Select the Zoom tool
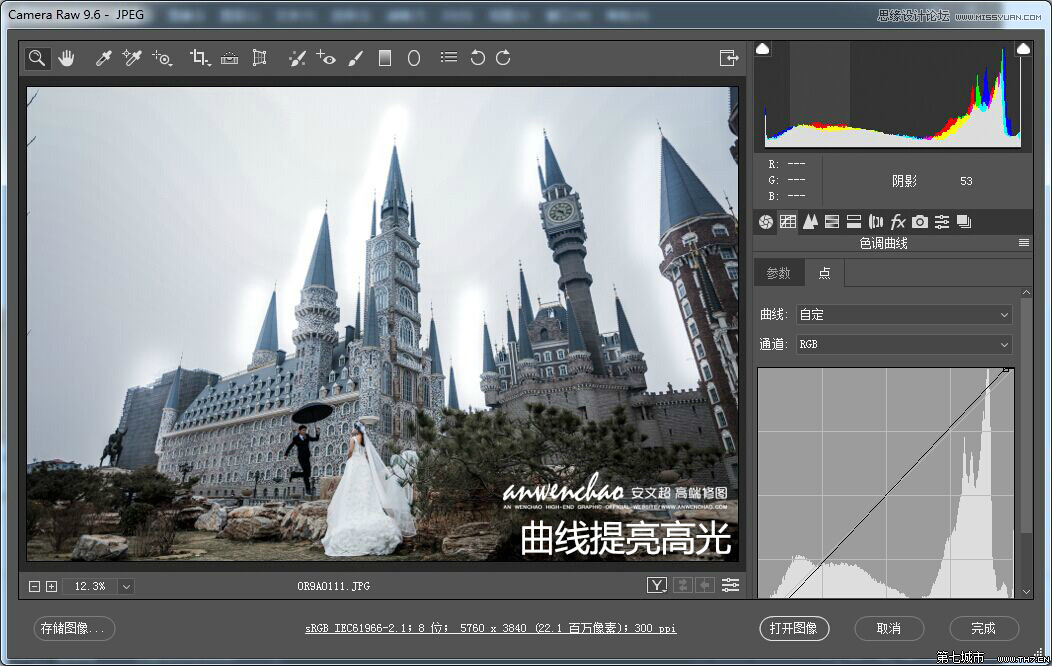Viewport: 1052px width, 666px height. pyautogui.click(x=37, y=58)
